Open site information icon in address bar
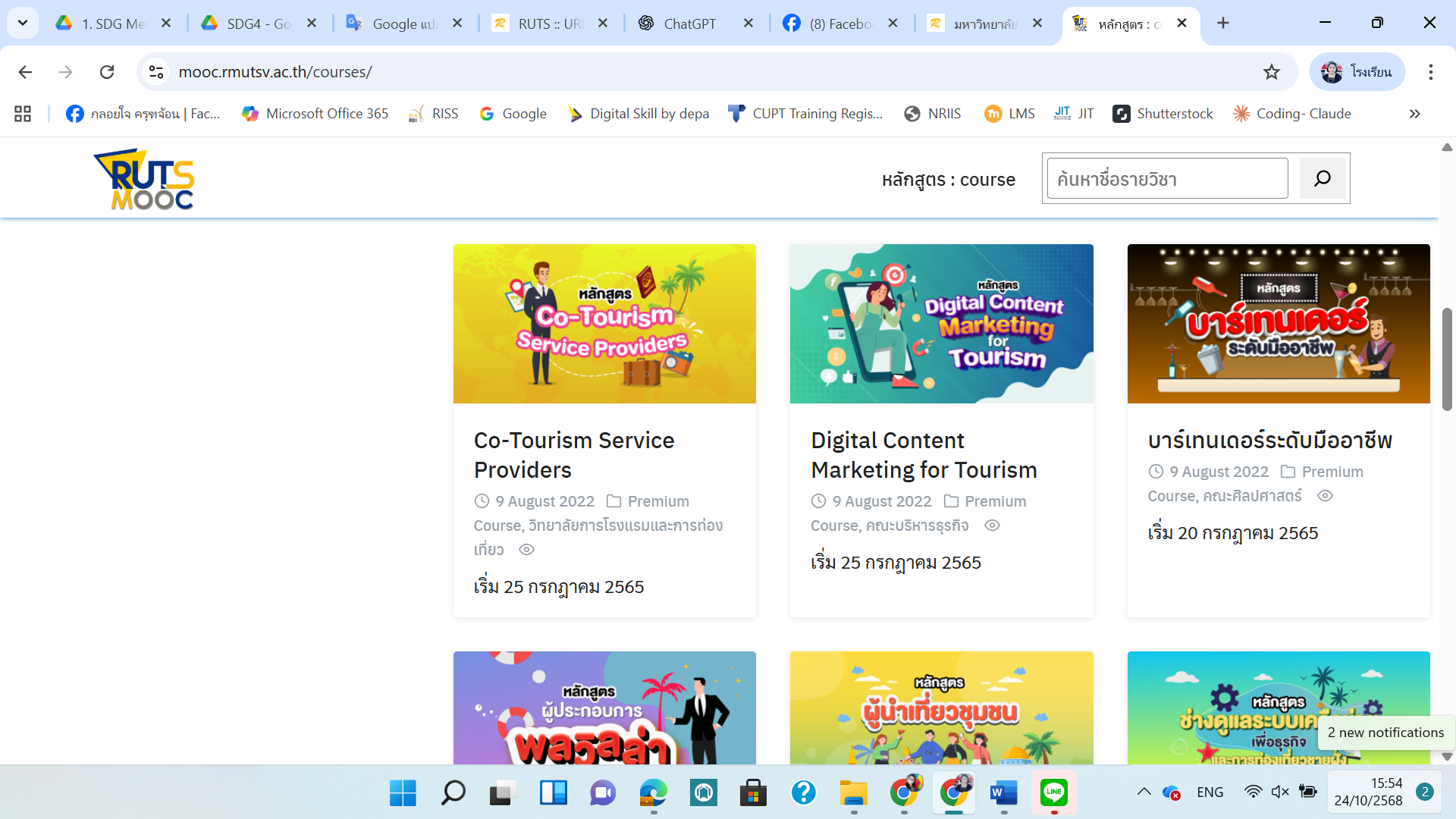1456x819 pixels. pos(156,72)
